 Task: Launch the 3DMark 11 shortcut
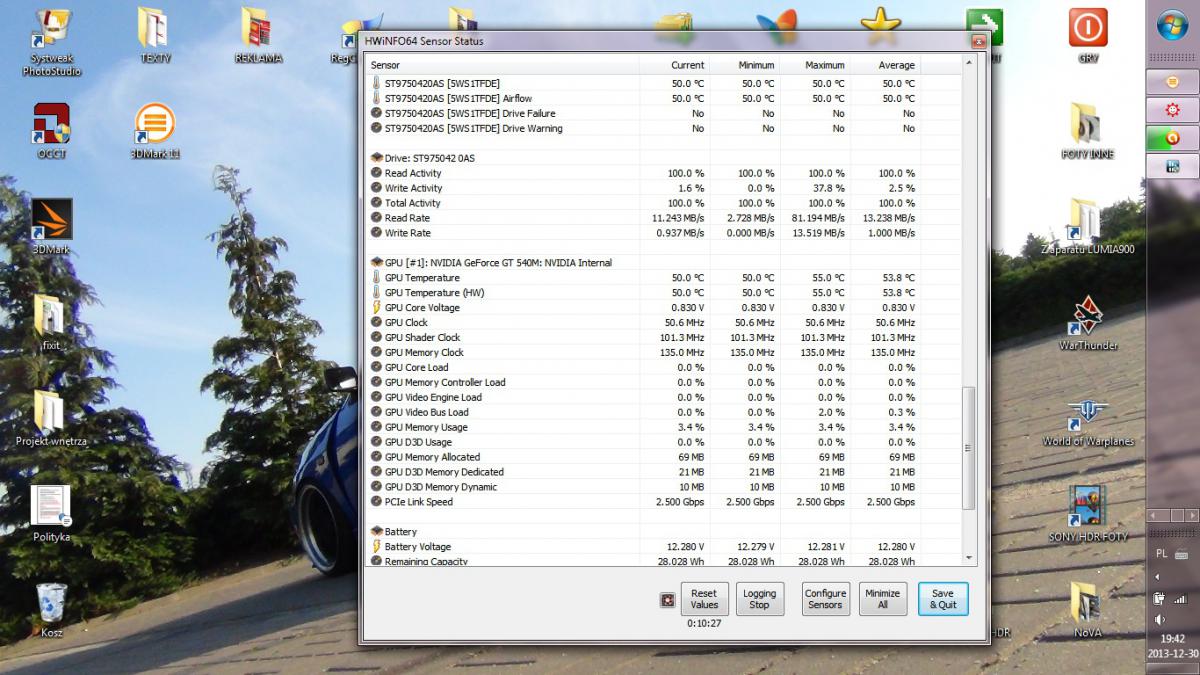tap(154, 131)
